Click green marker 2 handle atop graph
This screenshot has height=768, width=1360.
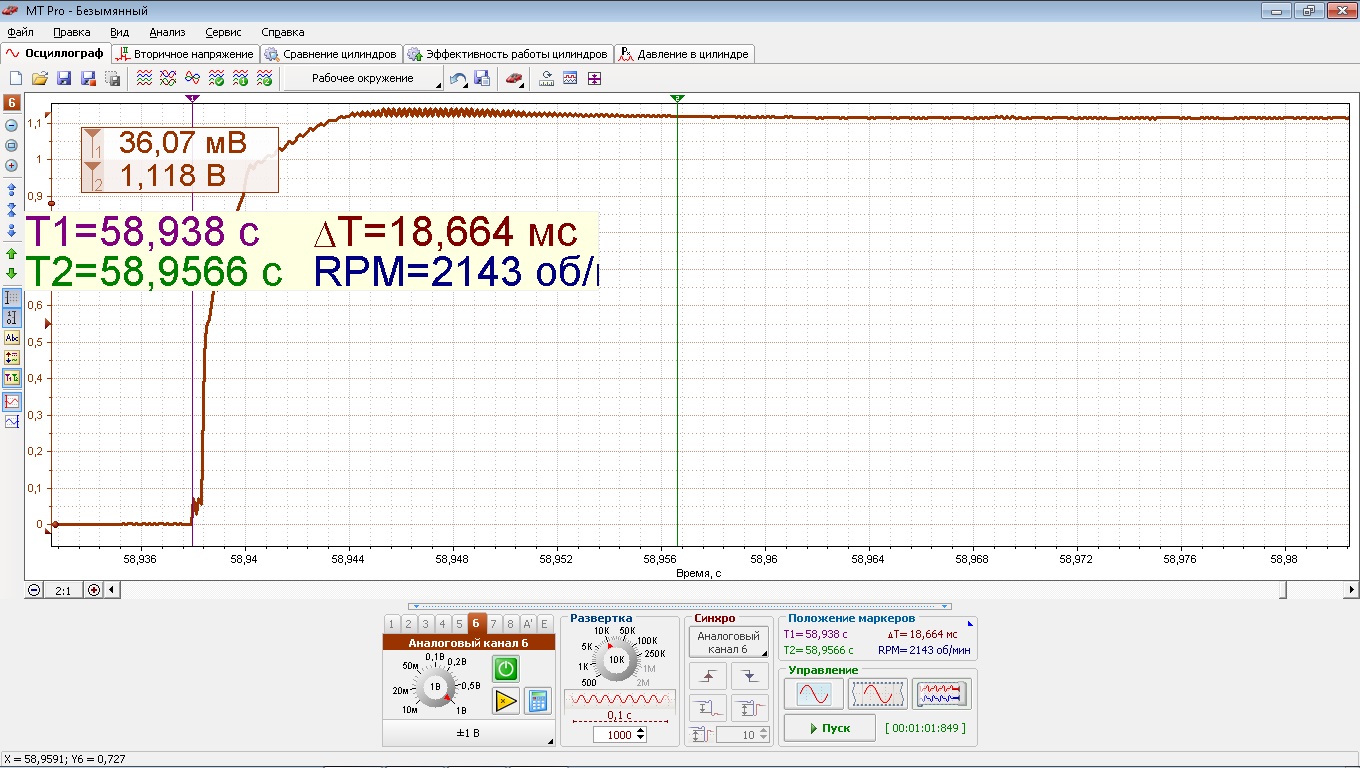click(677, 98)
